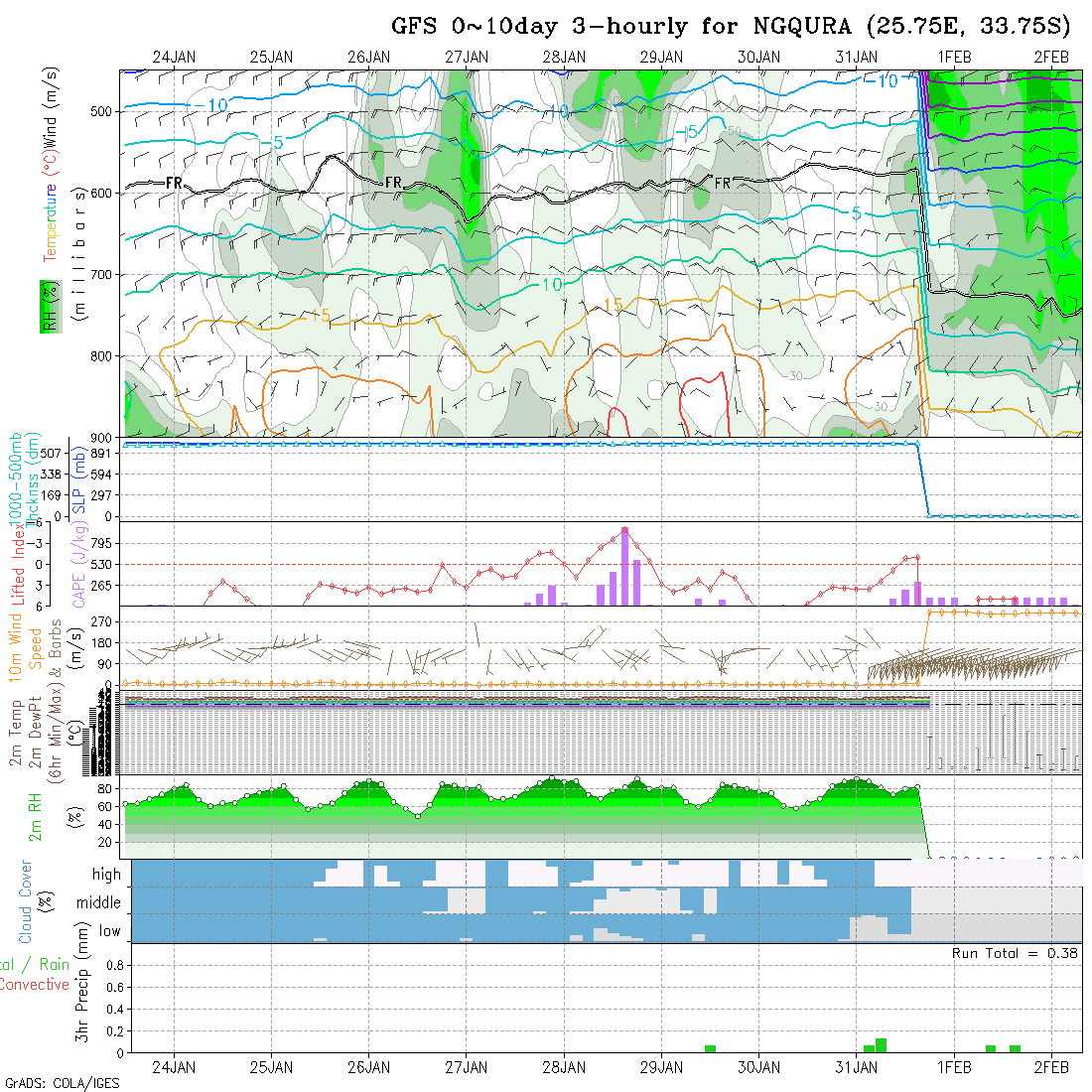Click 30JAN on the bottom axis
Screen dimensions: 1092x1092
[759, 1067]
